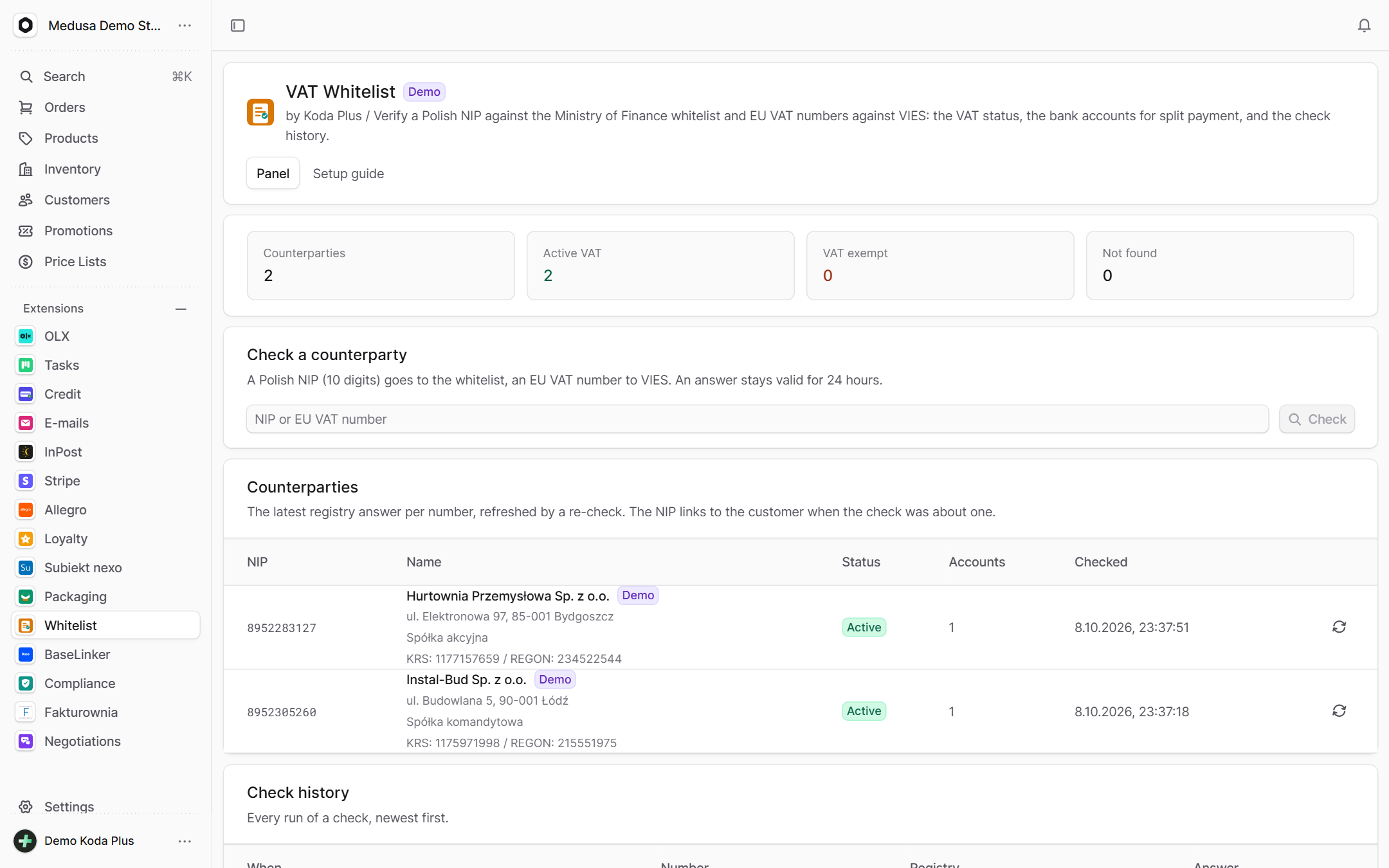
Task: Open the Medusa Demo Store menu dots
Action: pyautogui.click(x=185, y=26)
